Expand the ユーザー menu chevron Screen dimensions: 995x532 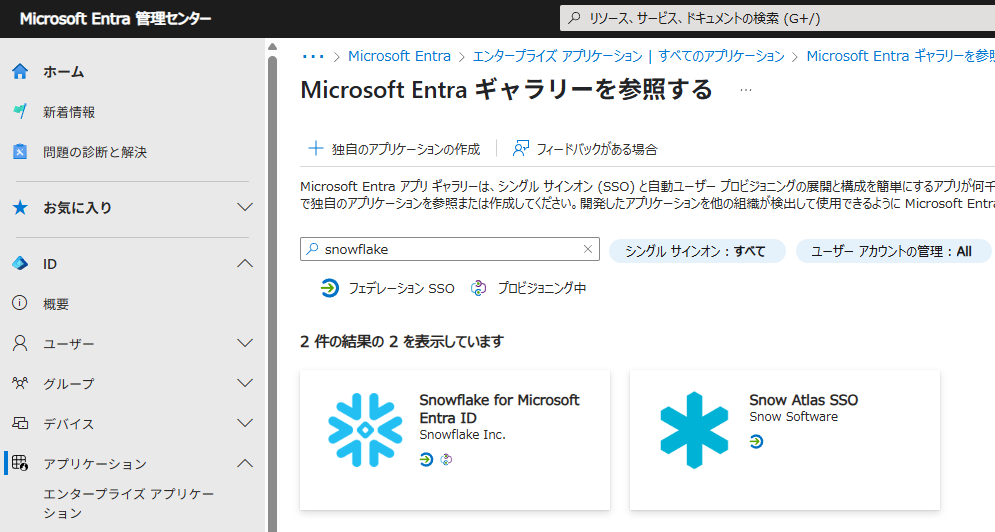[245, 343]
